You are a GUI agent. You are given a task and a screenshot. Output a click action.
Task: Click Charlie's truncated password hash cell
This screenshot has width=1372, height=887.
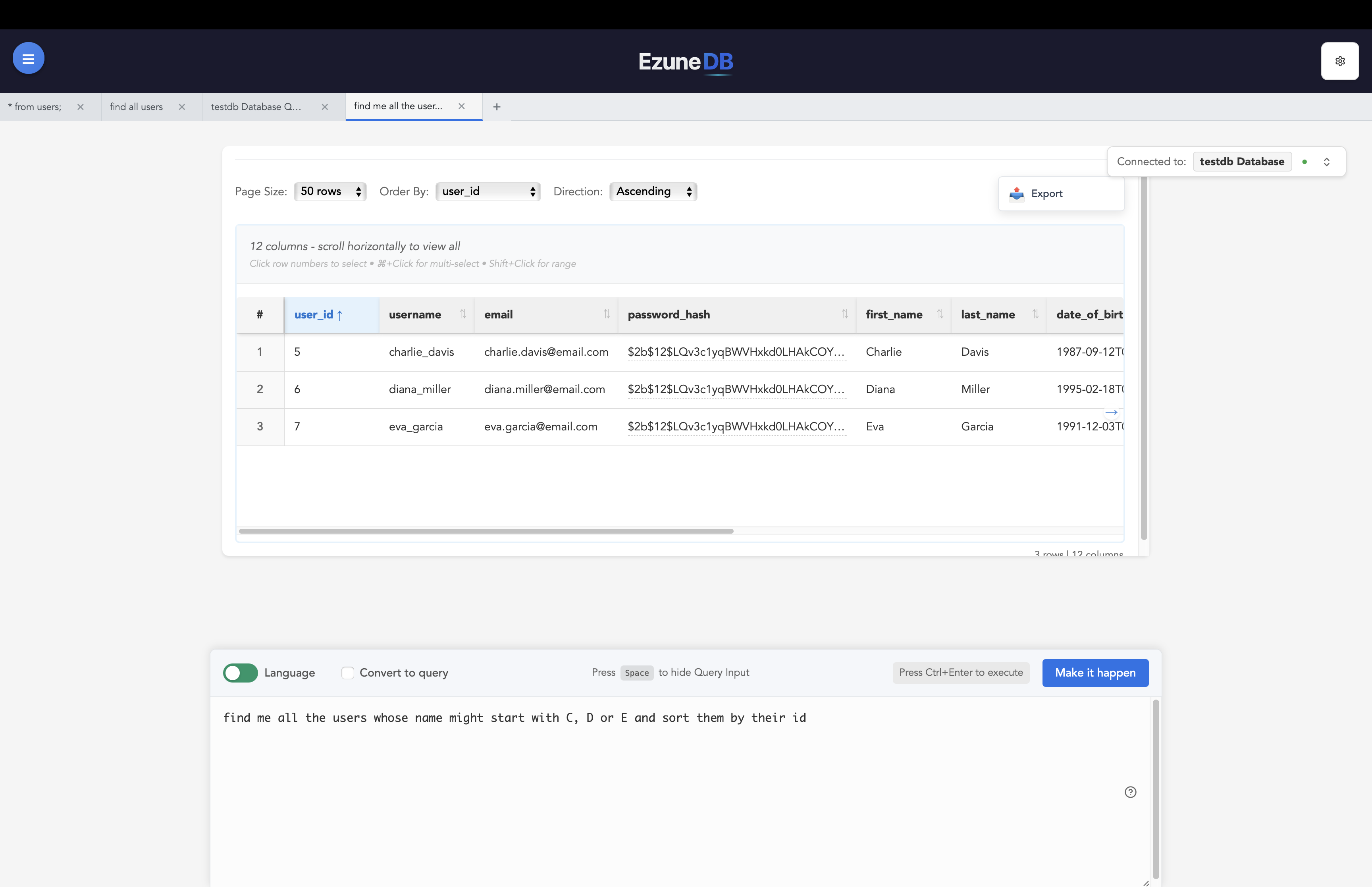[x=736, y=352]
